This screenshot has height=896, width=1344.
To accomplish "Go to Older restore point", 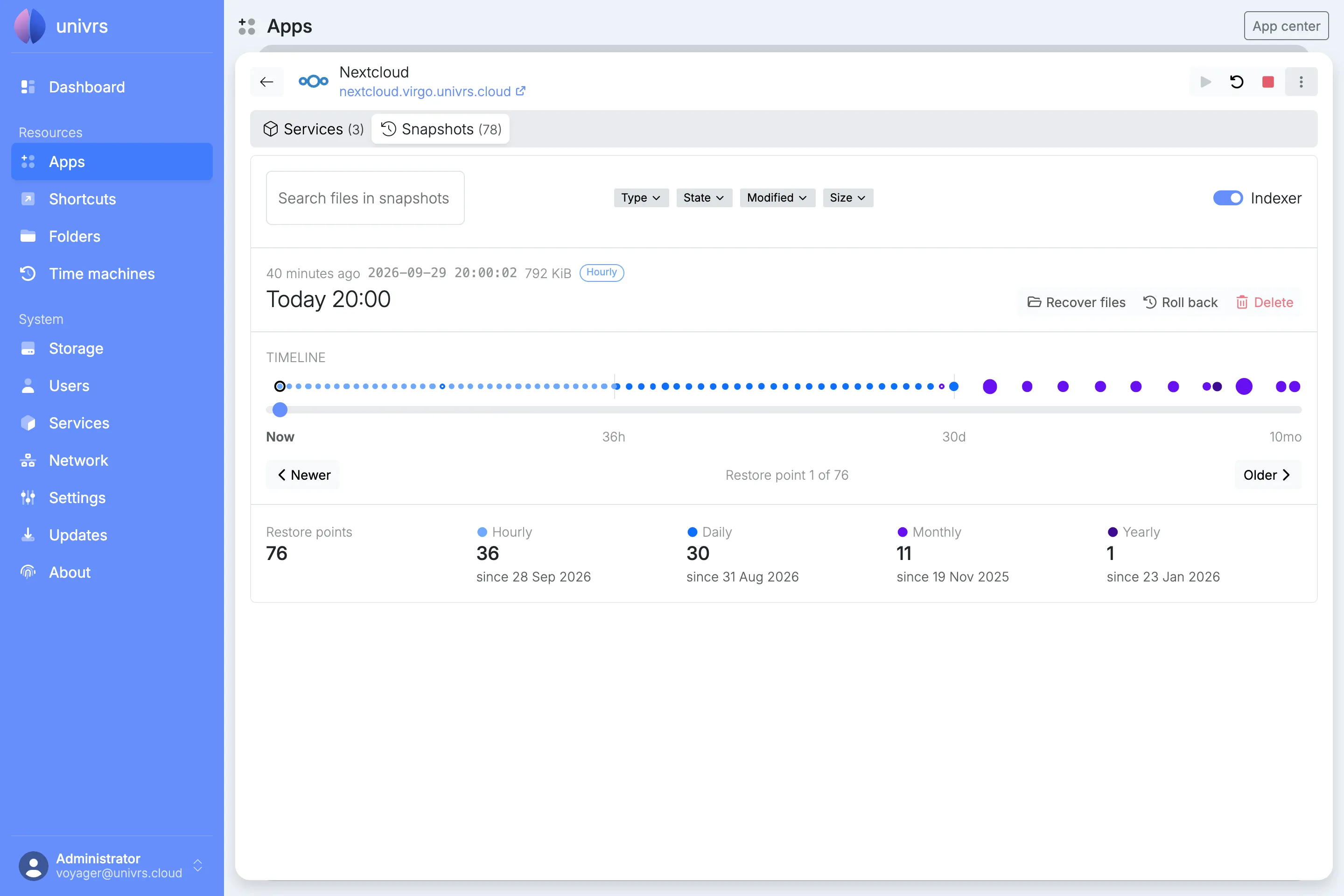I will [x=1267, y=475].
